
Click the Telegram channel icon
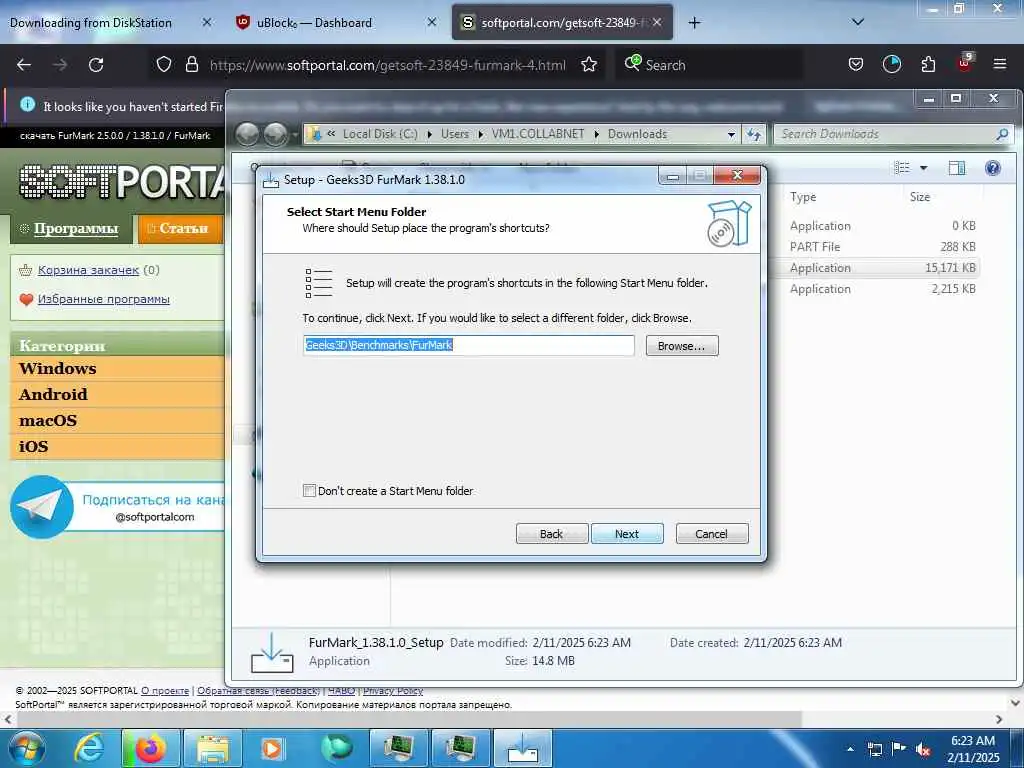[42, 507]
